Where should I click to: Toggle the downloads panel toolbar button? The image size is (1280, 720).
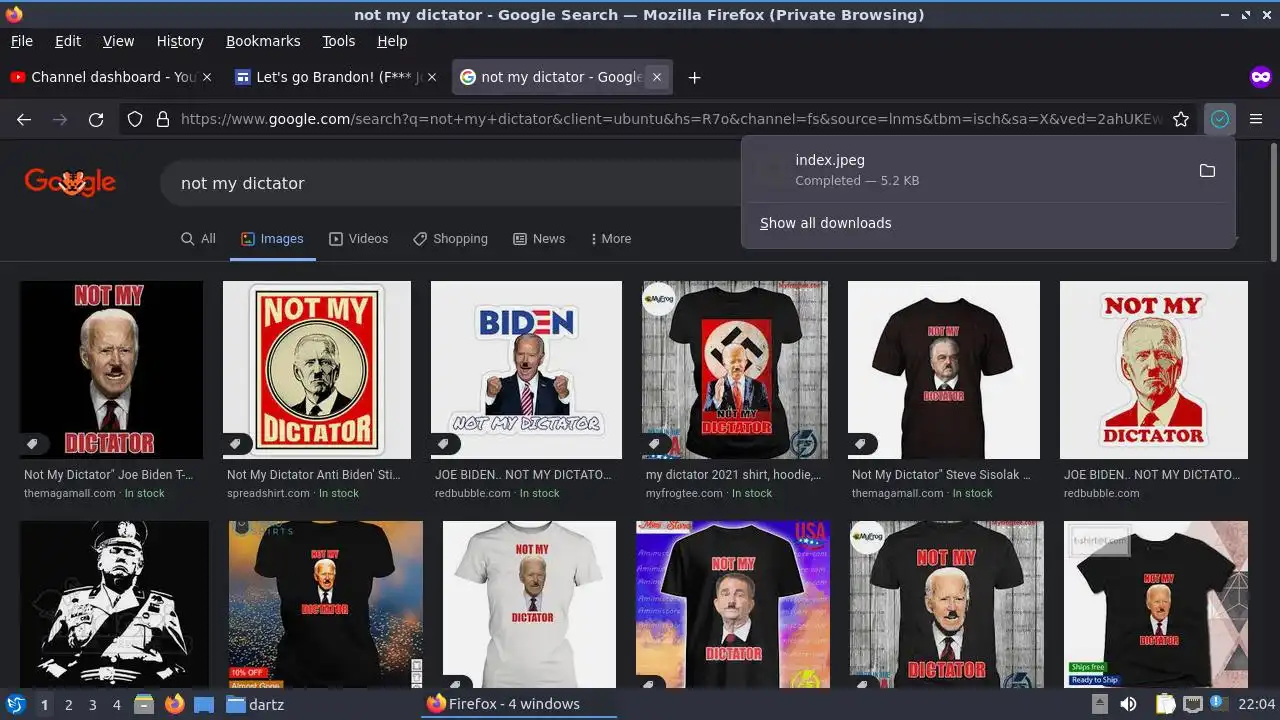pyautogui.click(x=1219, y=119)
